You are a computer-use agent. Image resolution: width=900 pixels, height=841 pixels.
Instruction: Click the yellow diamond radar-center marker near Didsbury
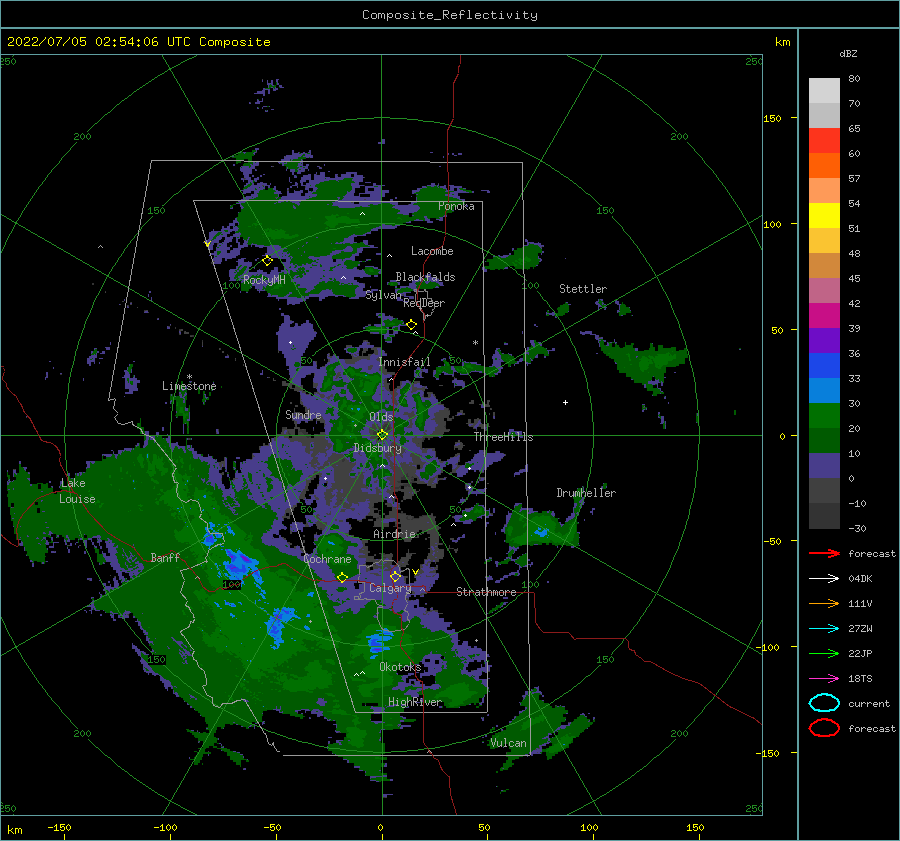[382, 435]
